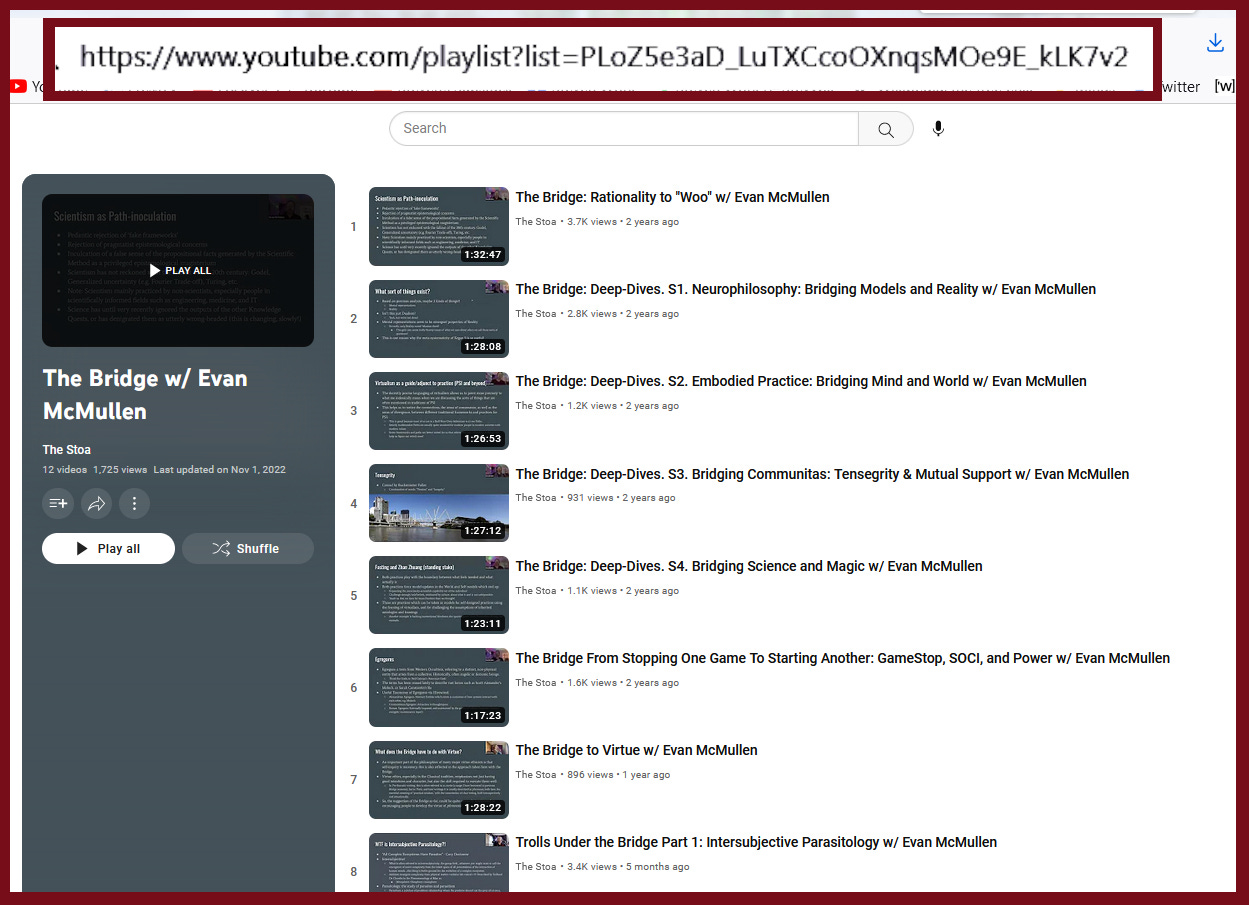The height and width of the screenshot is (905, 1249).
Task: Click the "1,725 views" playlist text
Action: pyautogui.click(x=120, y=470)
